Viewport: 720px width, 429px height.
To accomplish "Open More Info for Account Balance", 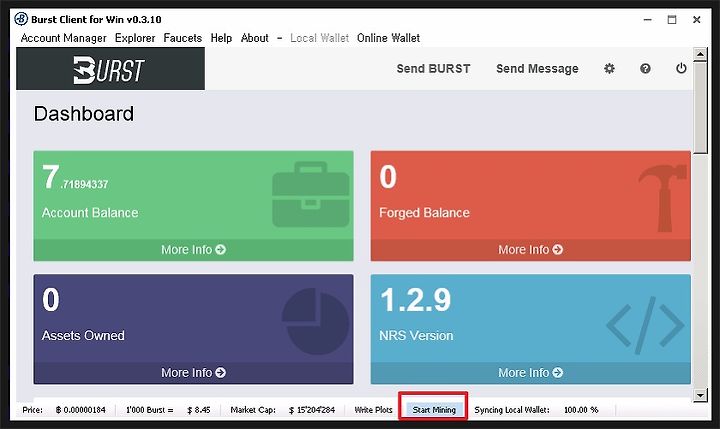I will click(x=193, y=249).
